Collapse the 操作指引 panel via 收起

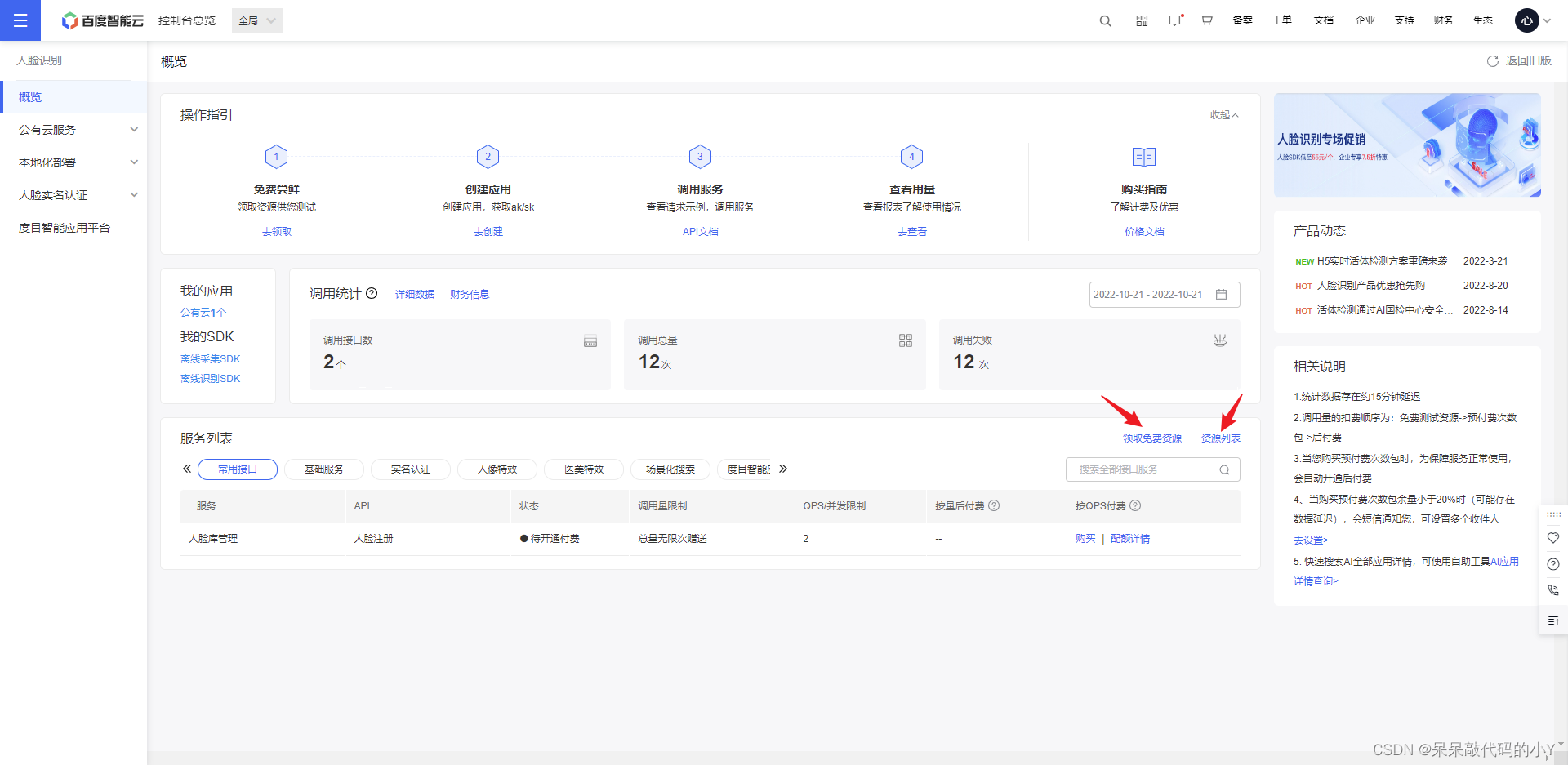(x=1224, y=115)
